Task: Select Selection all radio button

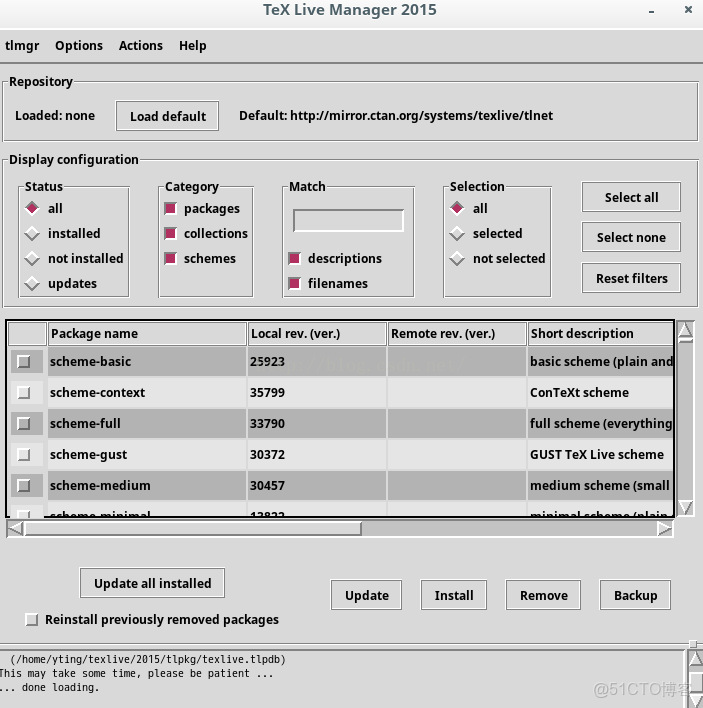Action: 457,208
